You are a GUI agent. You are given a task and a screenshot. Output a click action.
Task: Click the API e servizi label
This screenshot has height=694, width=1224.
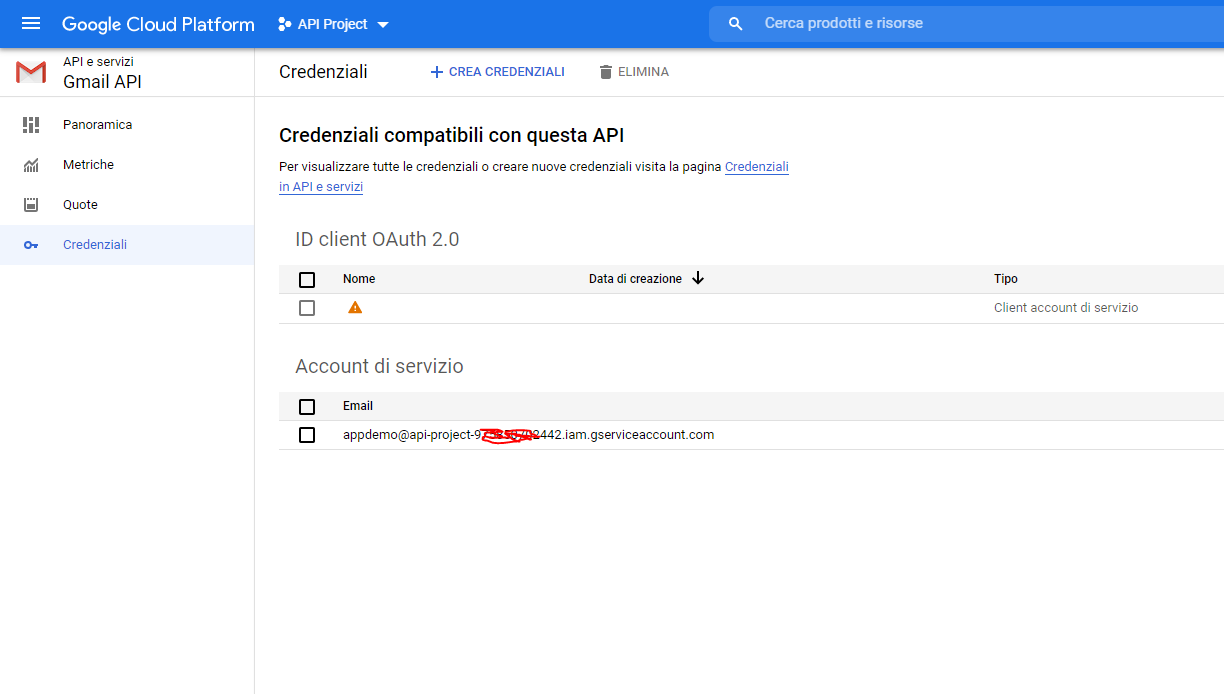(x=98, y=62)
